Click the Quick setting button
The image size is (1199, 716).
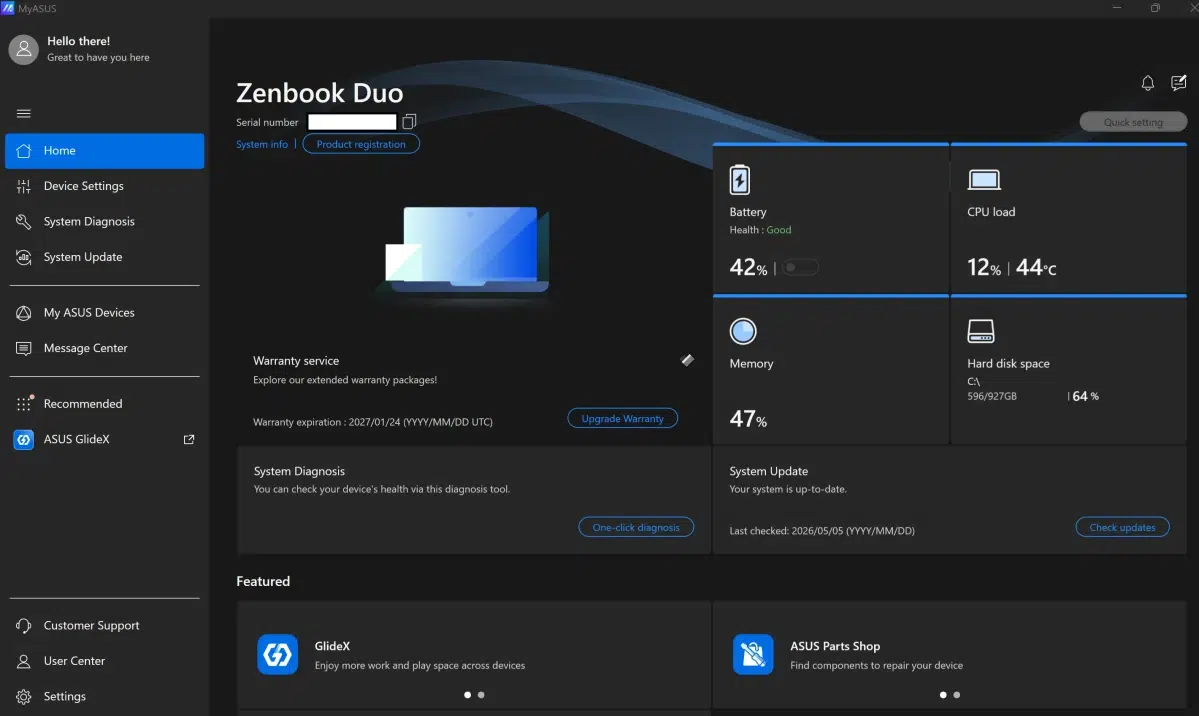[x=1133, y=122]
